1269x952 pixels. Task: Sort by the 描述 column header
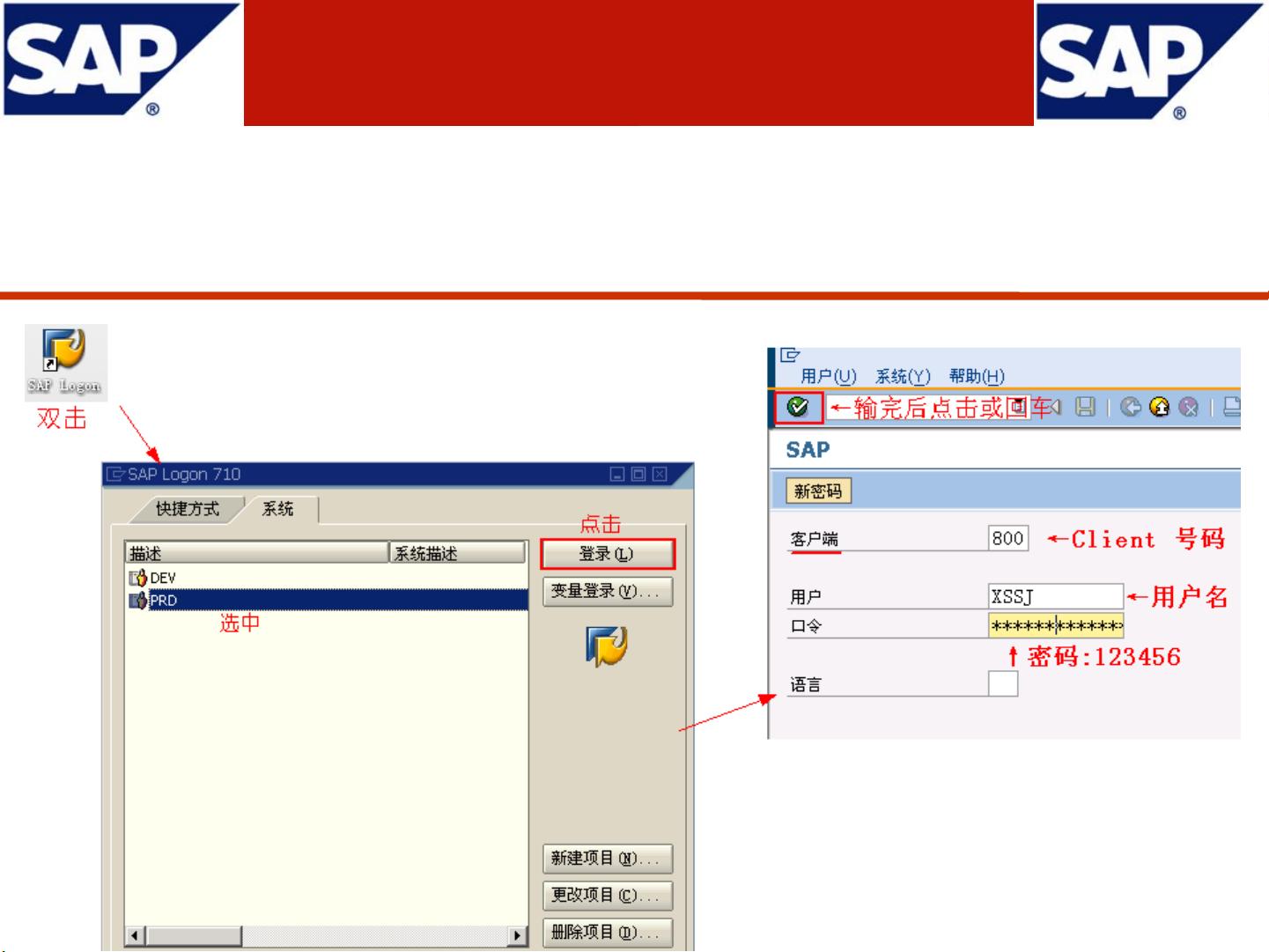point(256,553)
